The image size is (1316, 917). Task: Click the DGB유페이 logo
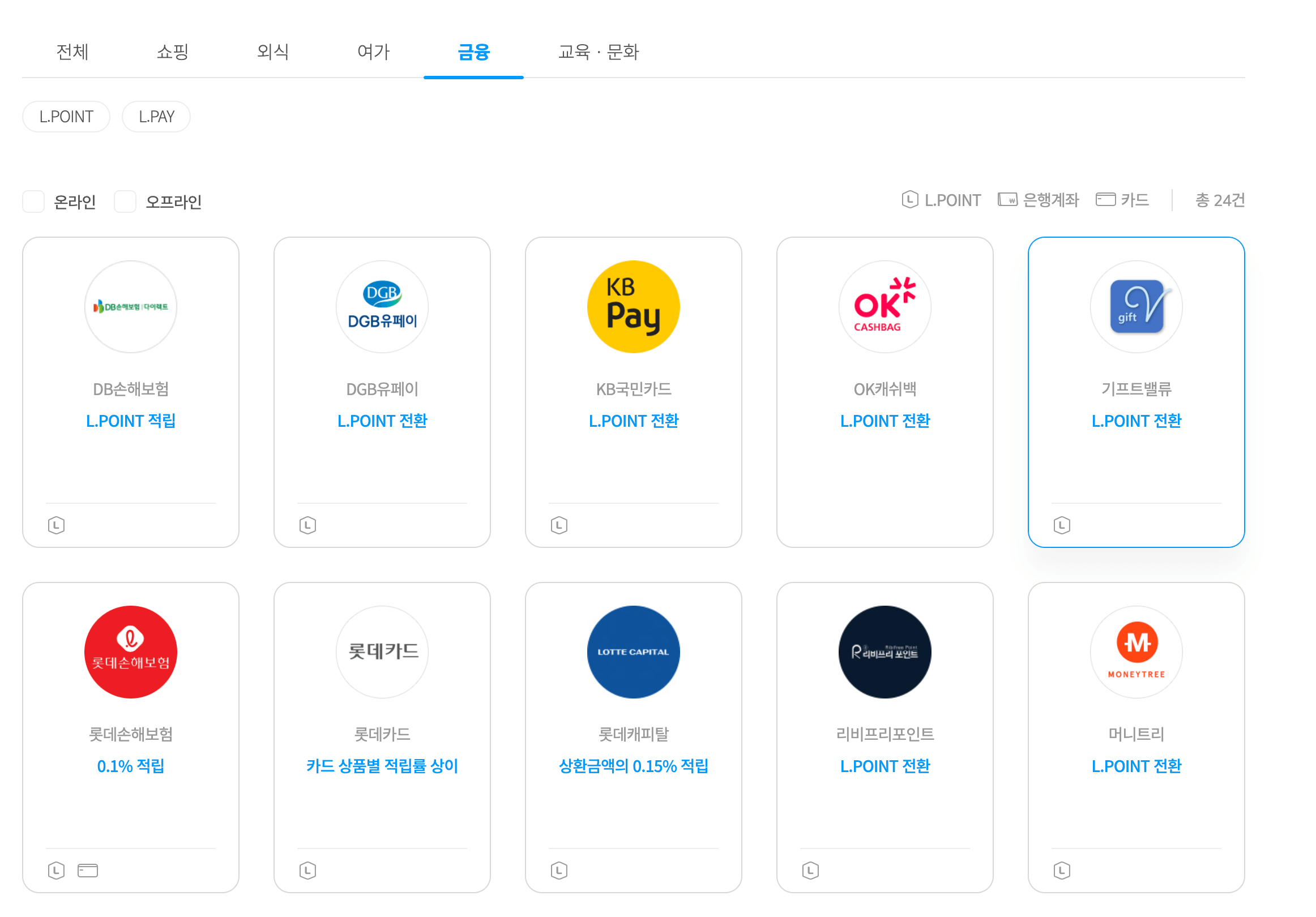[x=382, y=307]
